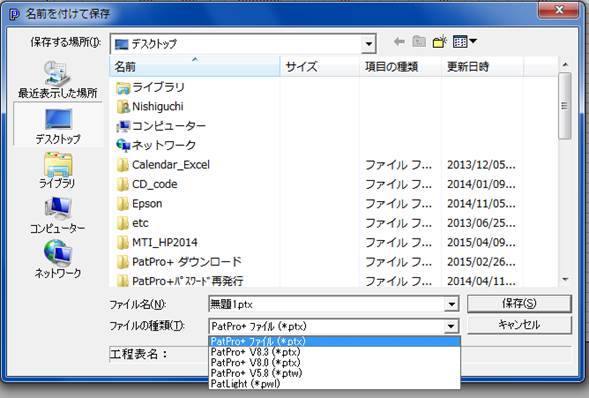The width and height of the screenshot is (589, 398).
Task: Close the 名前を付けて保存 dialog
Action: [x=559, y=10]
